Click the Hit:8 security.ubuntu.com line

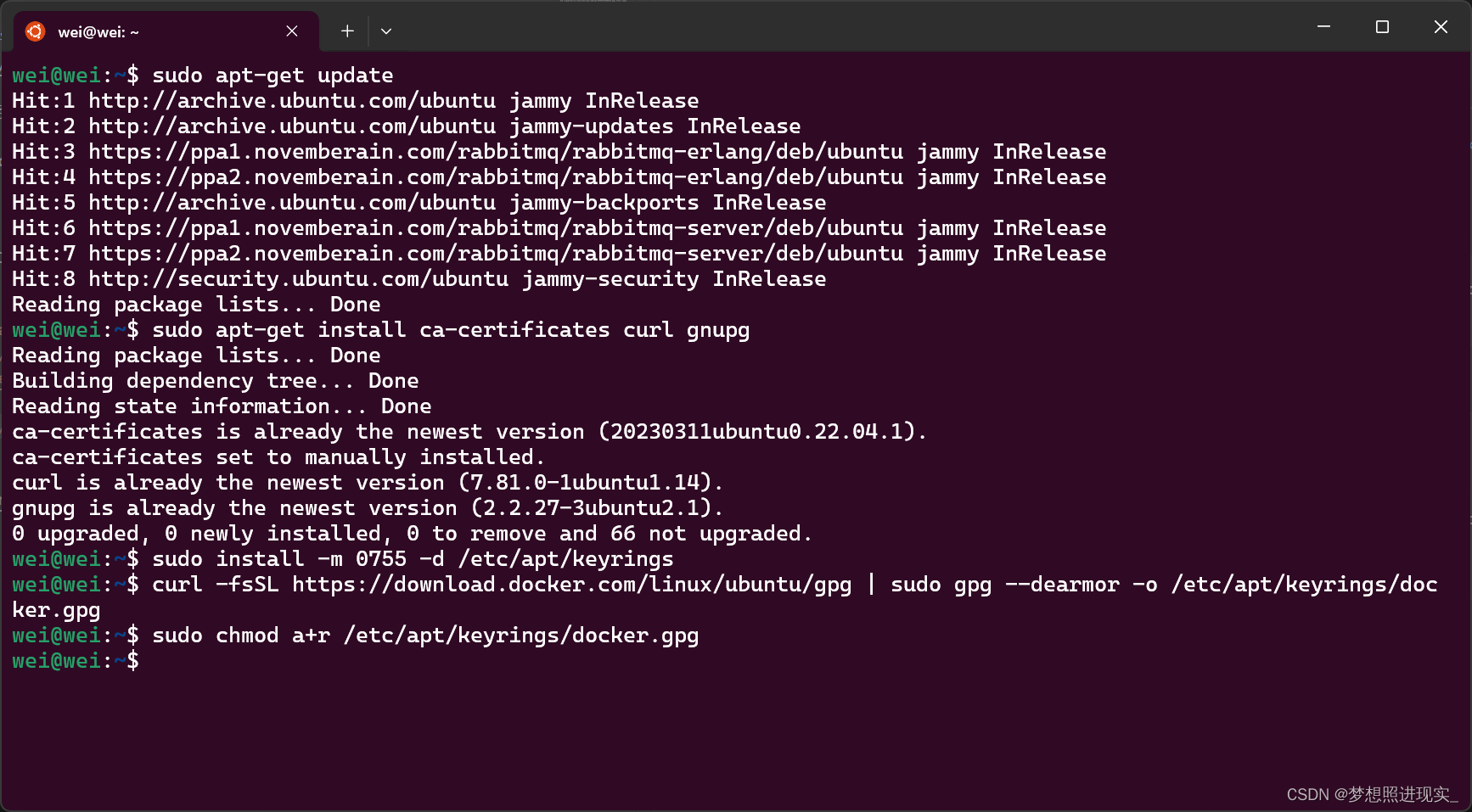pos(419,279)
